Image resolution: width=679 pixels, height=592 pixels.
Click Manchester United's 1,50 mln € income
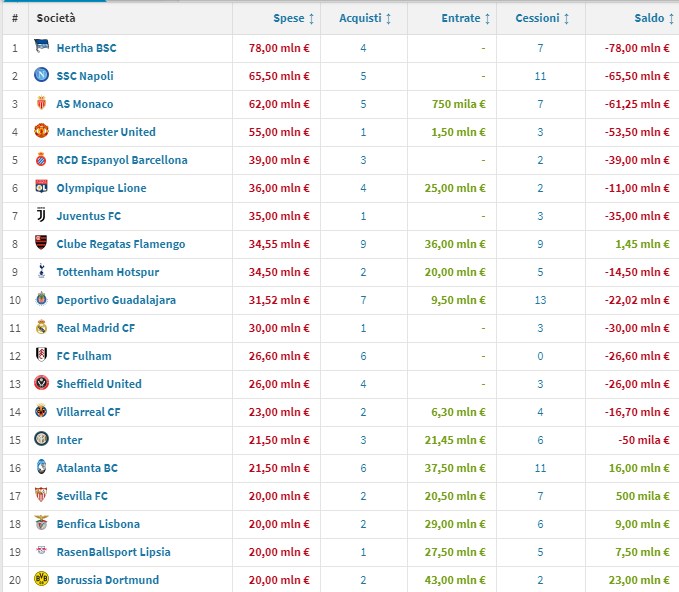[458, 132]
